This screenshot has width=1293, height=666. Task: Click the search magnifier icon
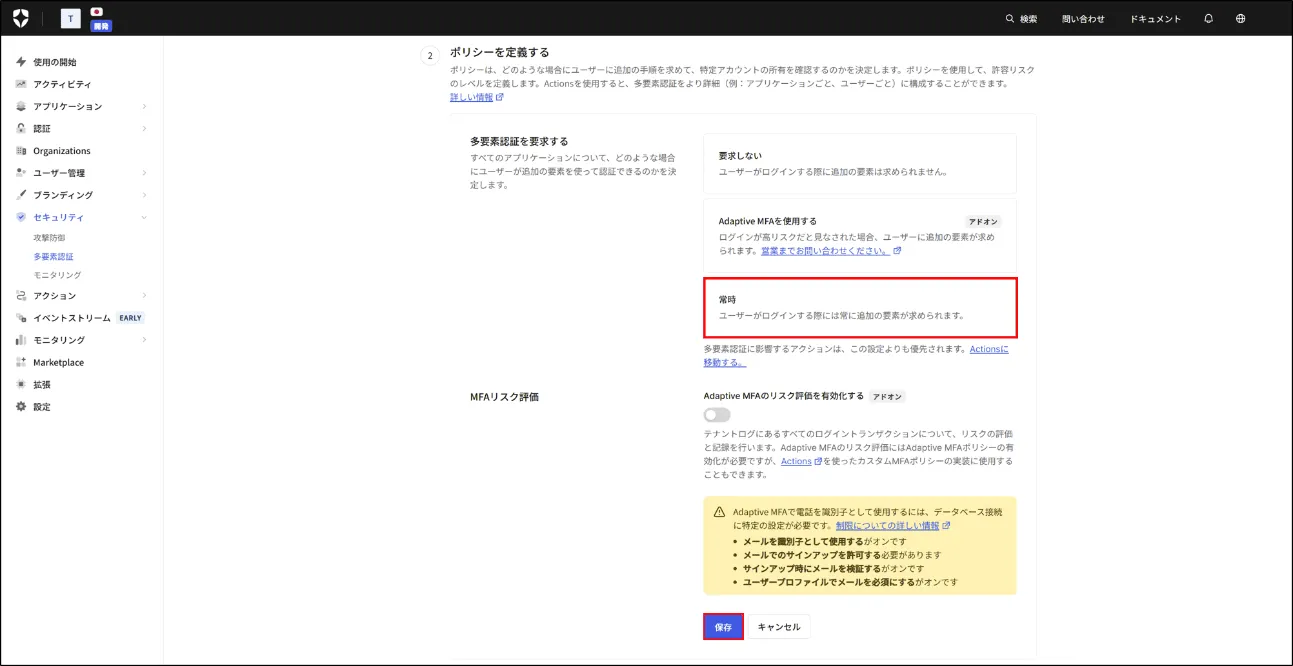(1009, 19)
